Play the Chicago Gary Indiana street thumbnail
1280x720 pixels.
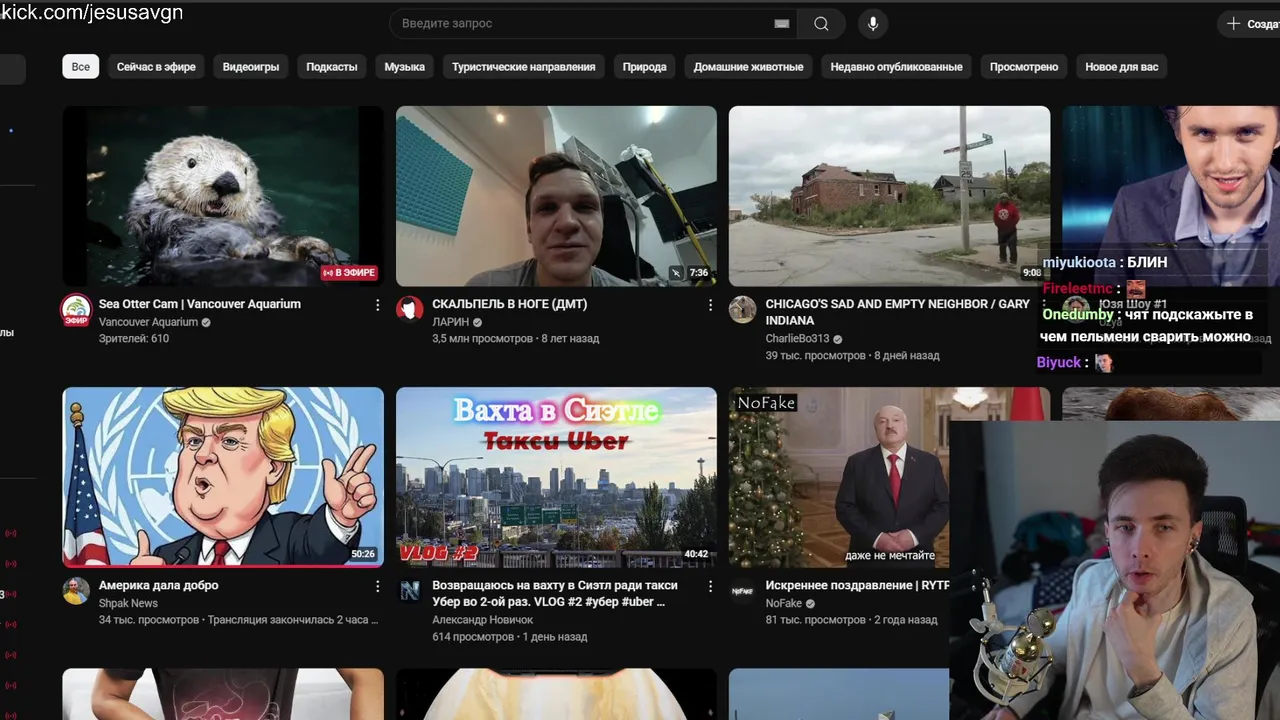889,196
